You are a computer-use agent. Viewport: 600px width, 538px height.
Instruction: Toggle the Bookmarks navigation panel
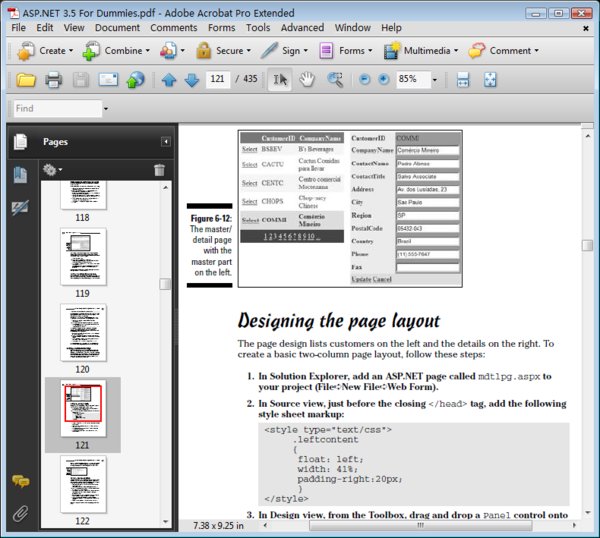click(x=20, y=175)
